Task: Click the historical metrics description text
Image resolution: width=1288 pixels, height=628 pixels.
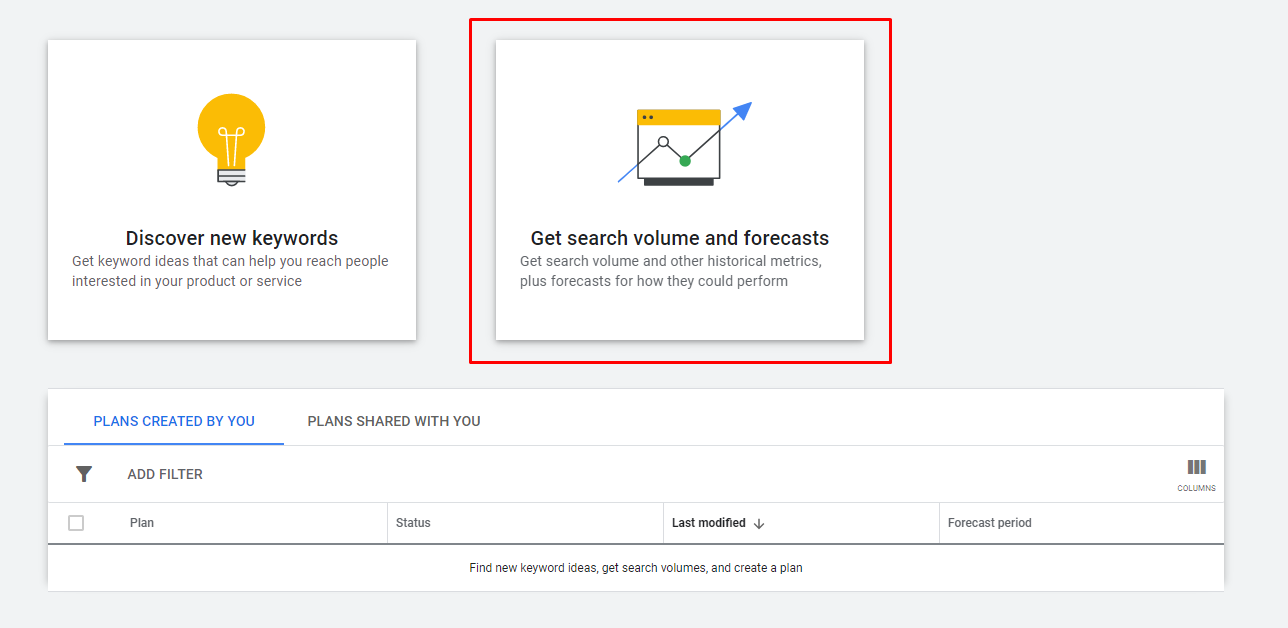Action: point(670,271)
